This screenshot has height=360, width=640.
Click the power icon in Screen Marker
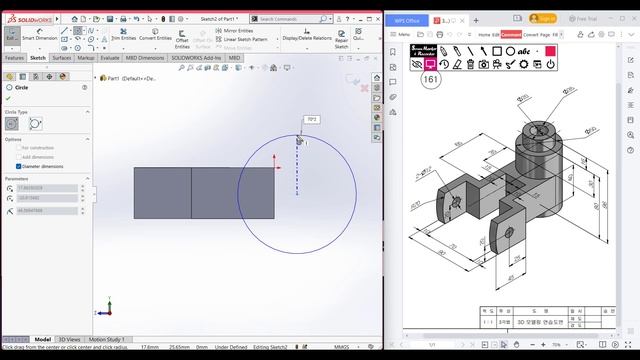tap(551, 64)
